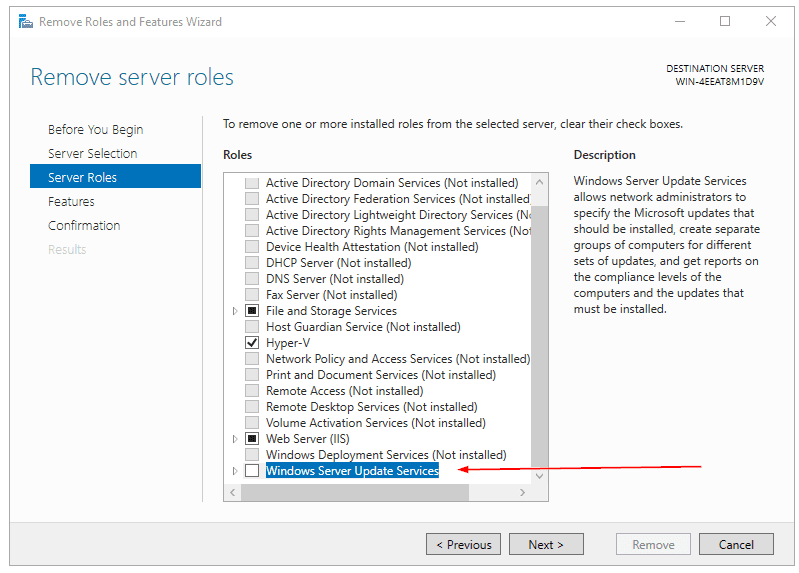
Task: Select the Server Roles step
Action: tap(115, 177)
